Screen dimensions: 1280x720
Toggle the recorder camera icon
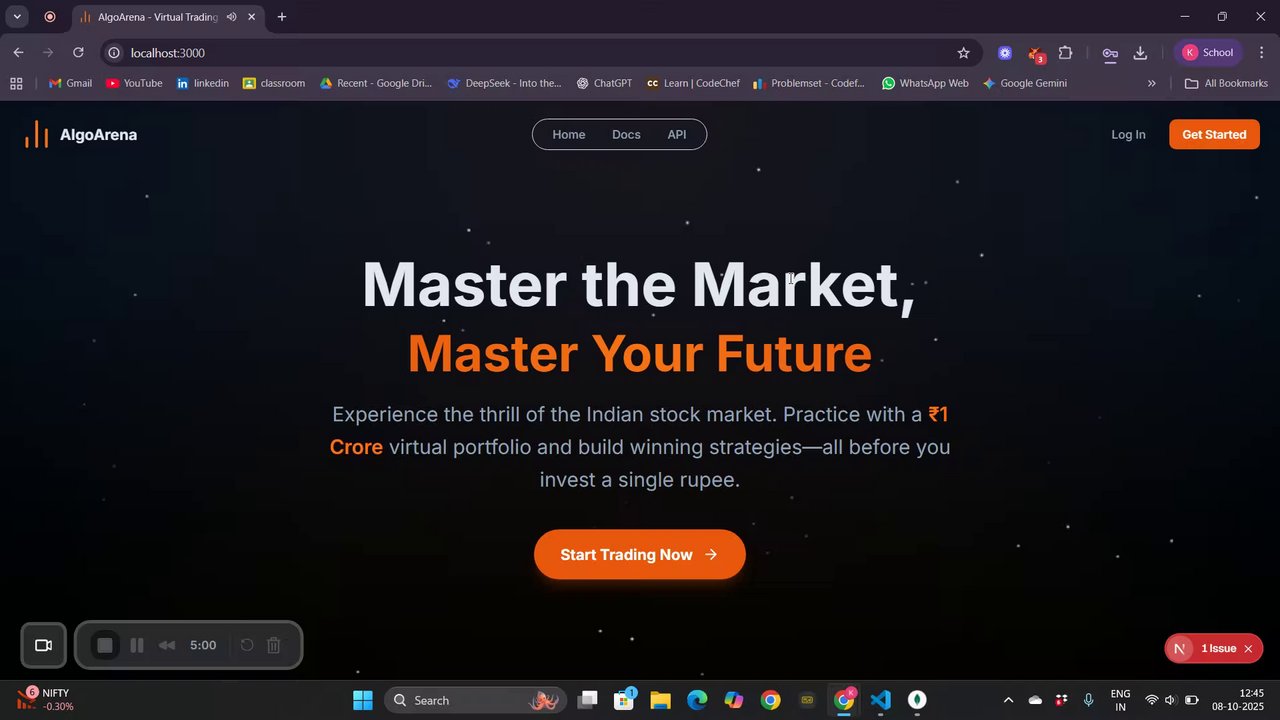(43, 645)
